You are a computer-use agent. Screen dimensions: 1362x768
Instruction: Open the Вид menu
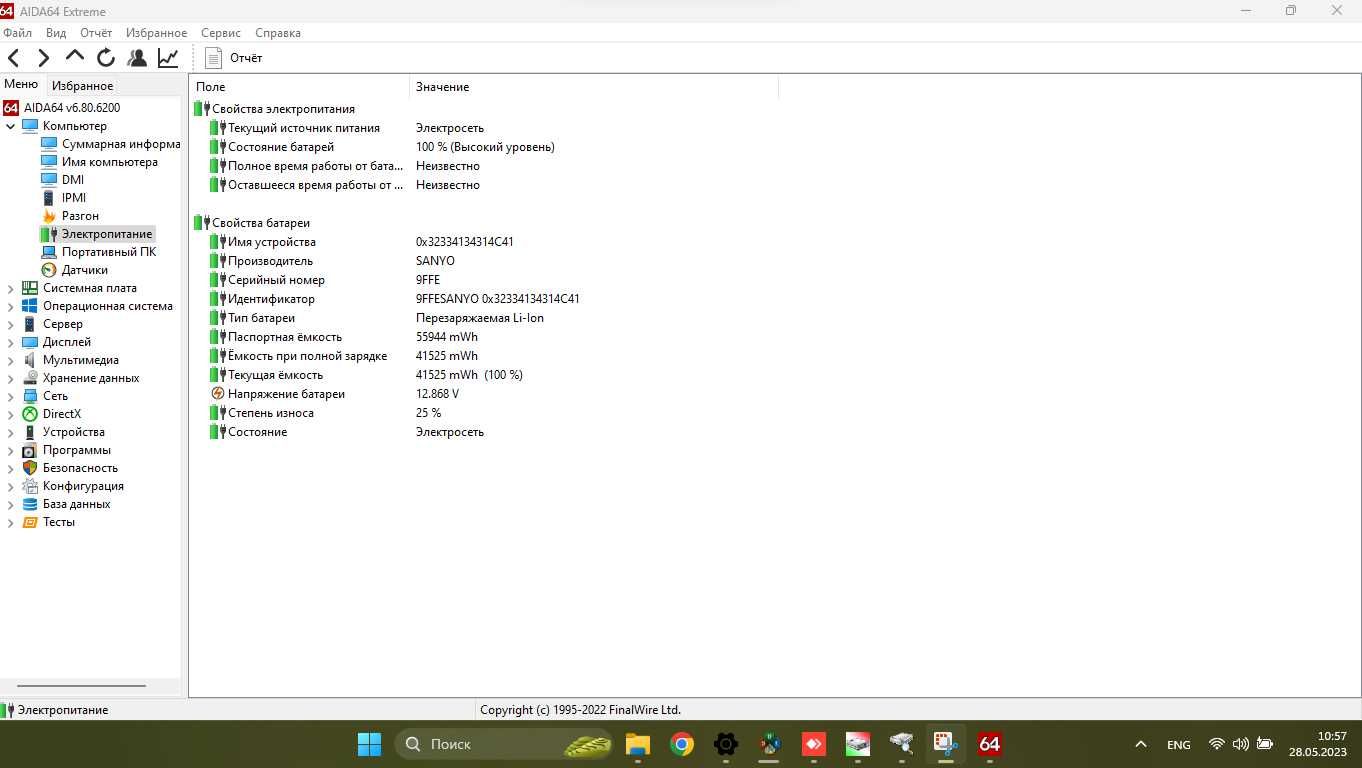point(56,33)
